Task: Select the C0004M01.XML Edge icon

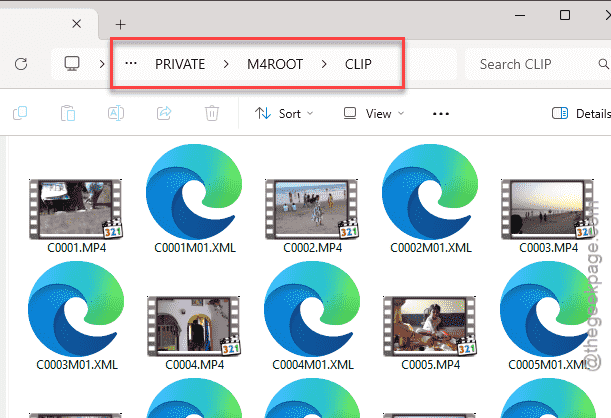Action: 312,309
